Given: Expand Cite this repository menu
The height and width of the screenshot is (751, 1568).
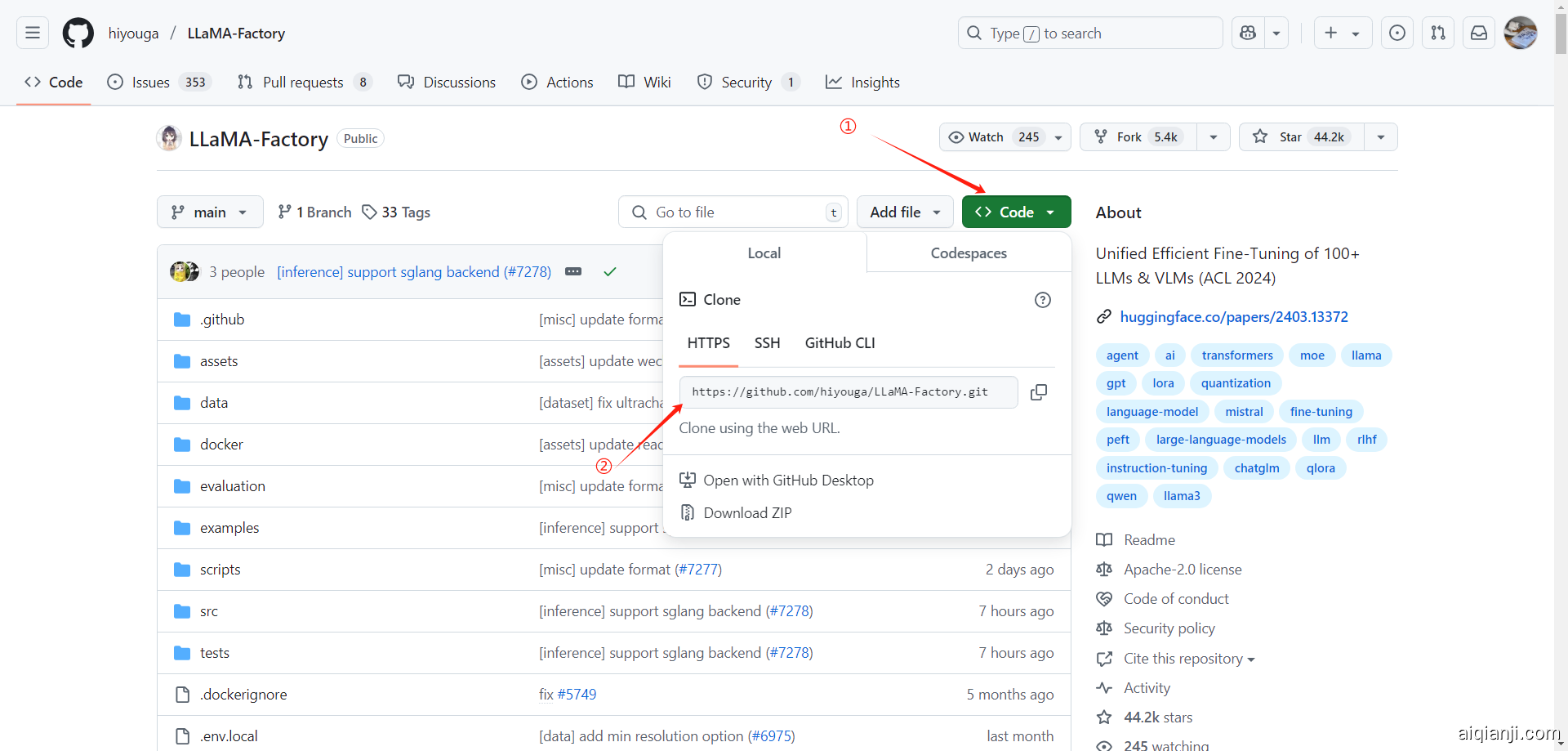Looking at the screenshot, I should 1189,659.
